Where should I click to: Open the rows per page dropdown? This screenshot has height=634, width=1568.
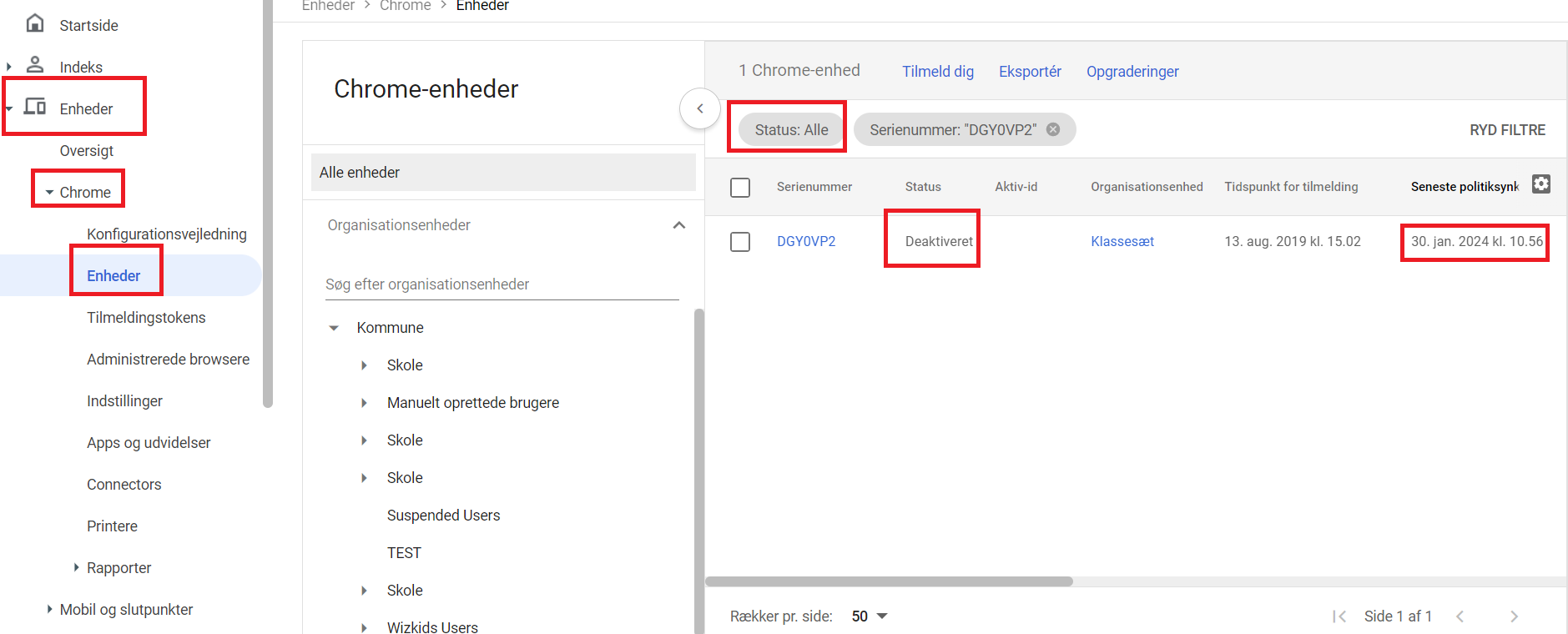pyautogui.click(x=870, y=616)
